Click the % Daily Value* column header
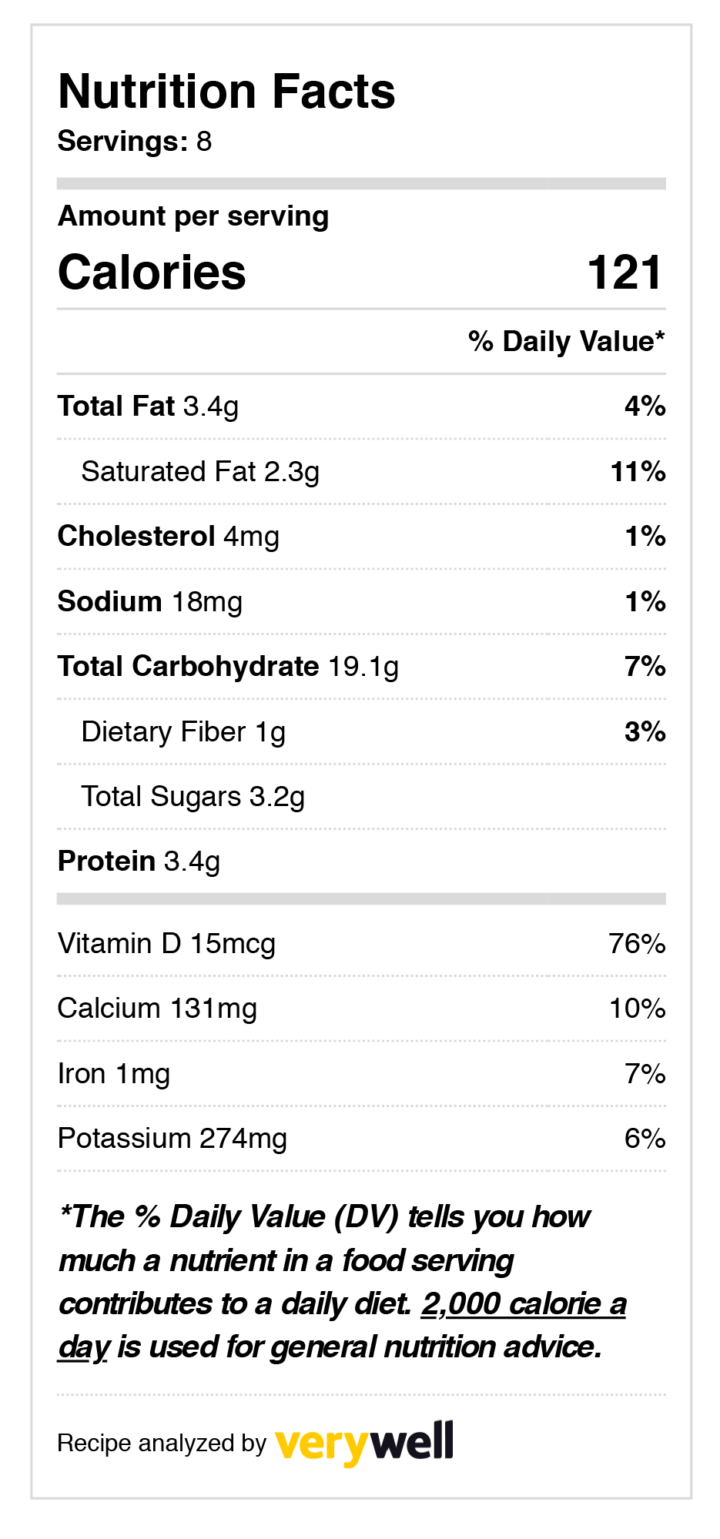This screenshot has width=720, height=1539. 566,342
